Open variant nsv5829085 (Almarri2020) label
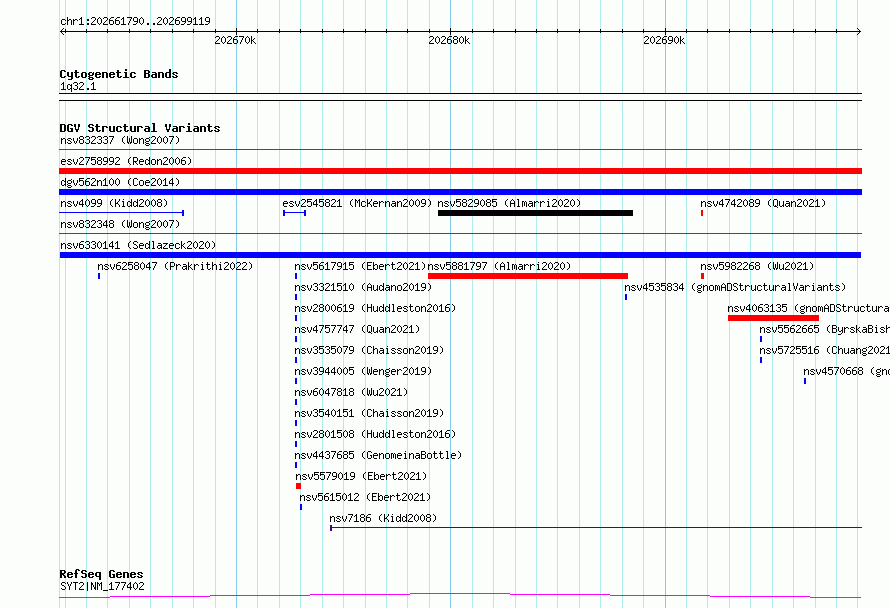This screenshot has width=890, height=608. pos(509,203)
